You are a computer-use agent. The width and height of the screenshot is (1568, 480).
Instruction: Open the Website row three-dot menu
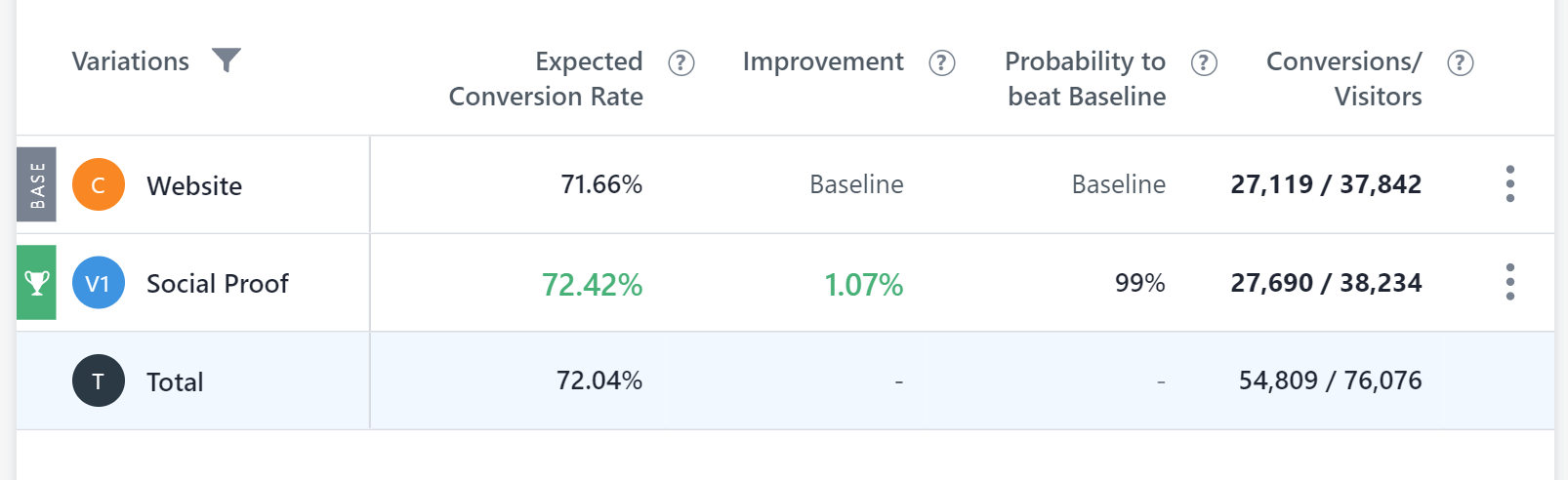point(1510,183)
